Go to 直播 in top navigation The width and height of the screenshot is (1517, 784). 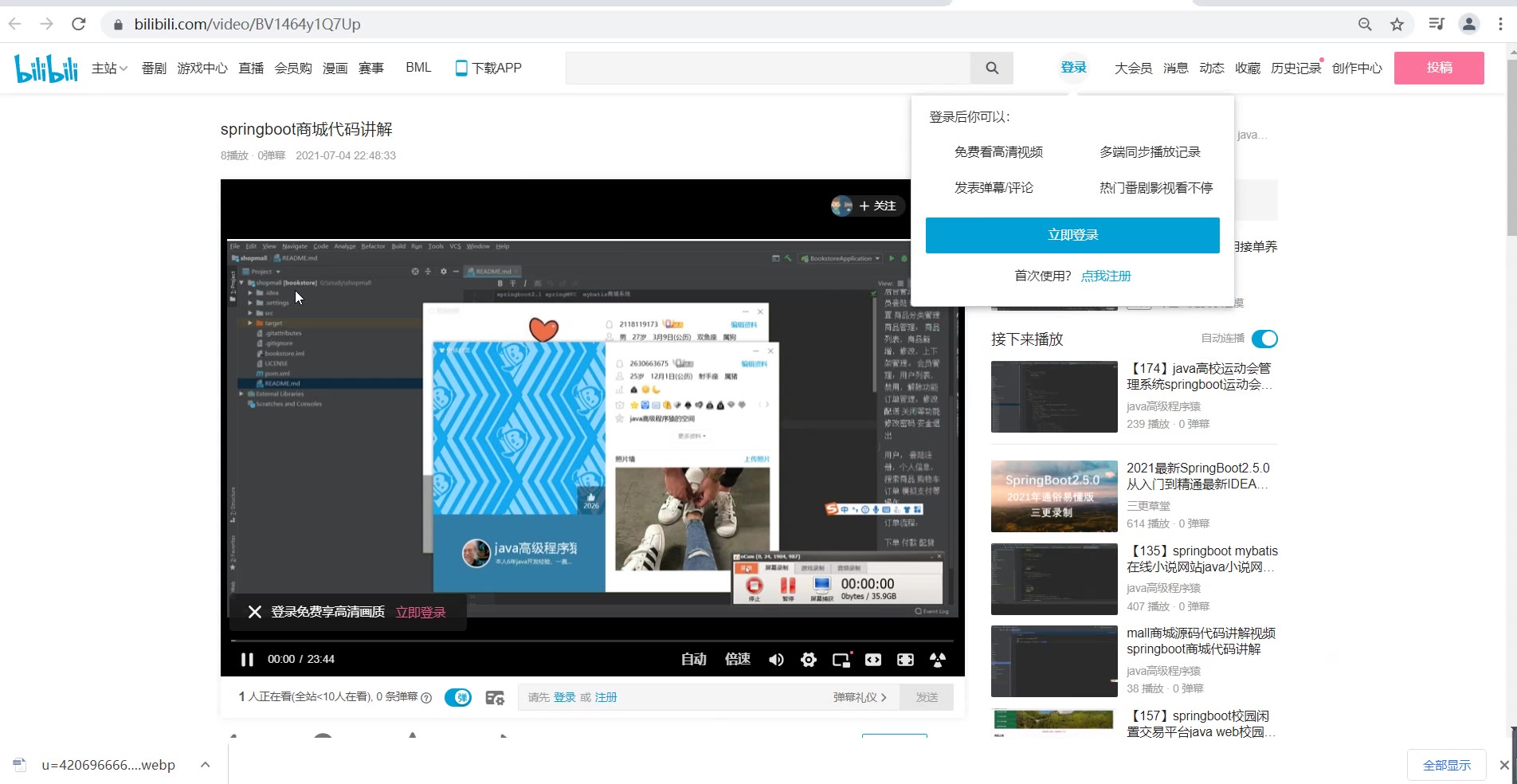click(x=251, y=69)
